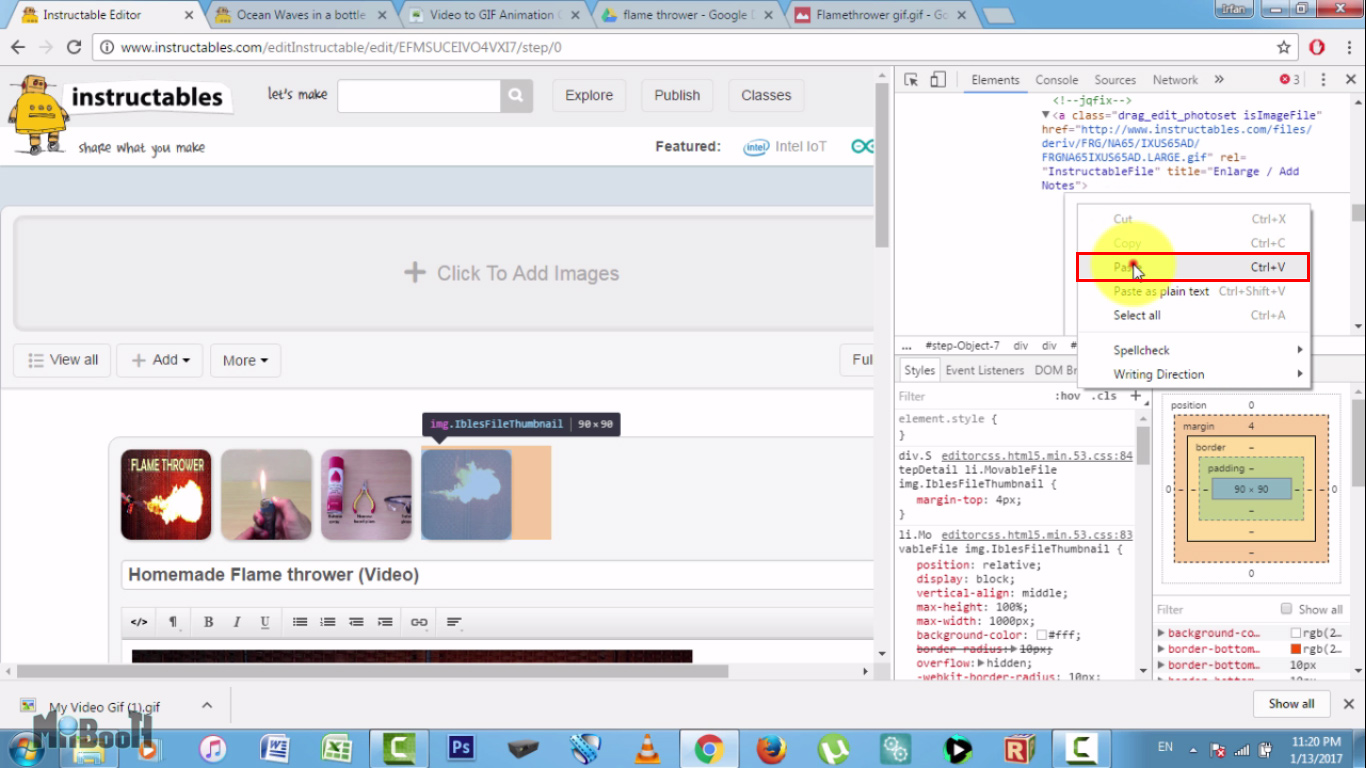1366x768 pixels.
Task: Toggle bold formatting in the editor
Action: (209, 622)
